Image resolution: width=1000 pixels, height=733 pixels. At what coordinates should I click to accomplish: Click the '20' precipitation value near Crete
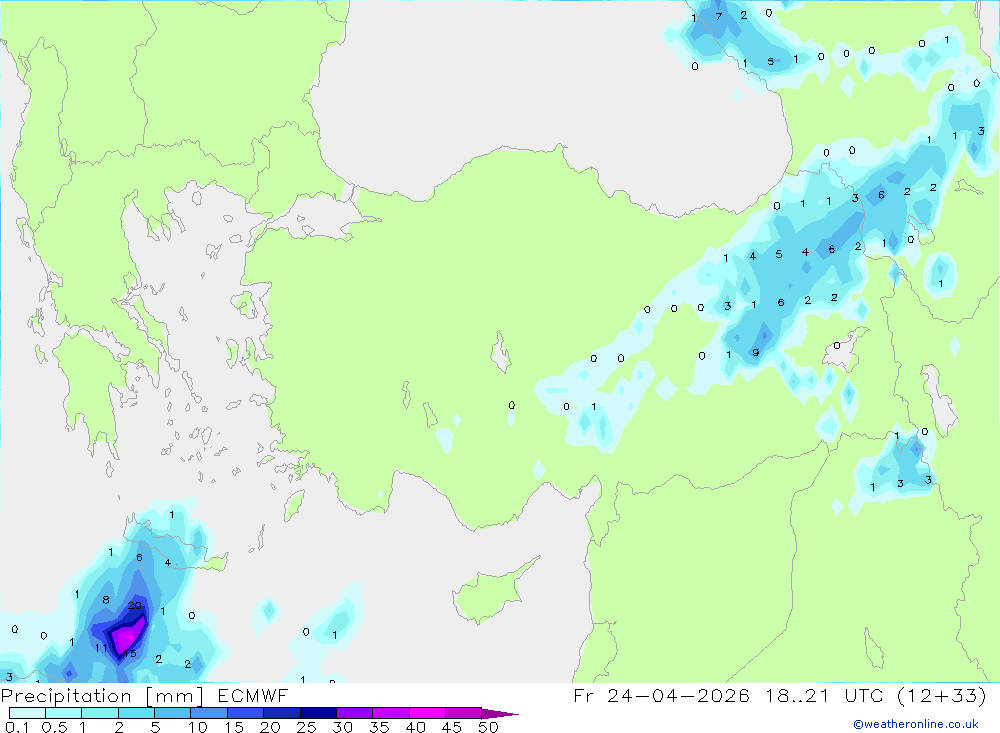tap(135, 605)
